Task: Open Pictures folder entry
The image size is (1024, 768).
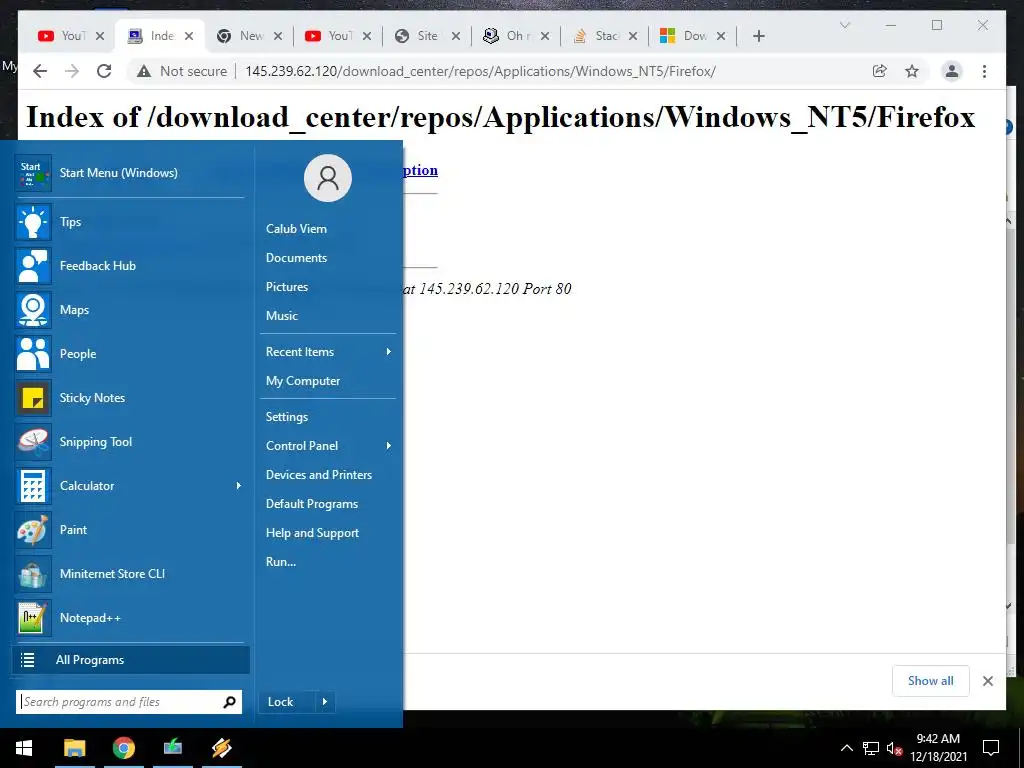Action: click(x=287, y=287)
